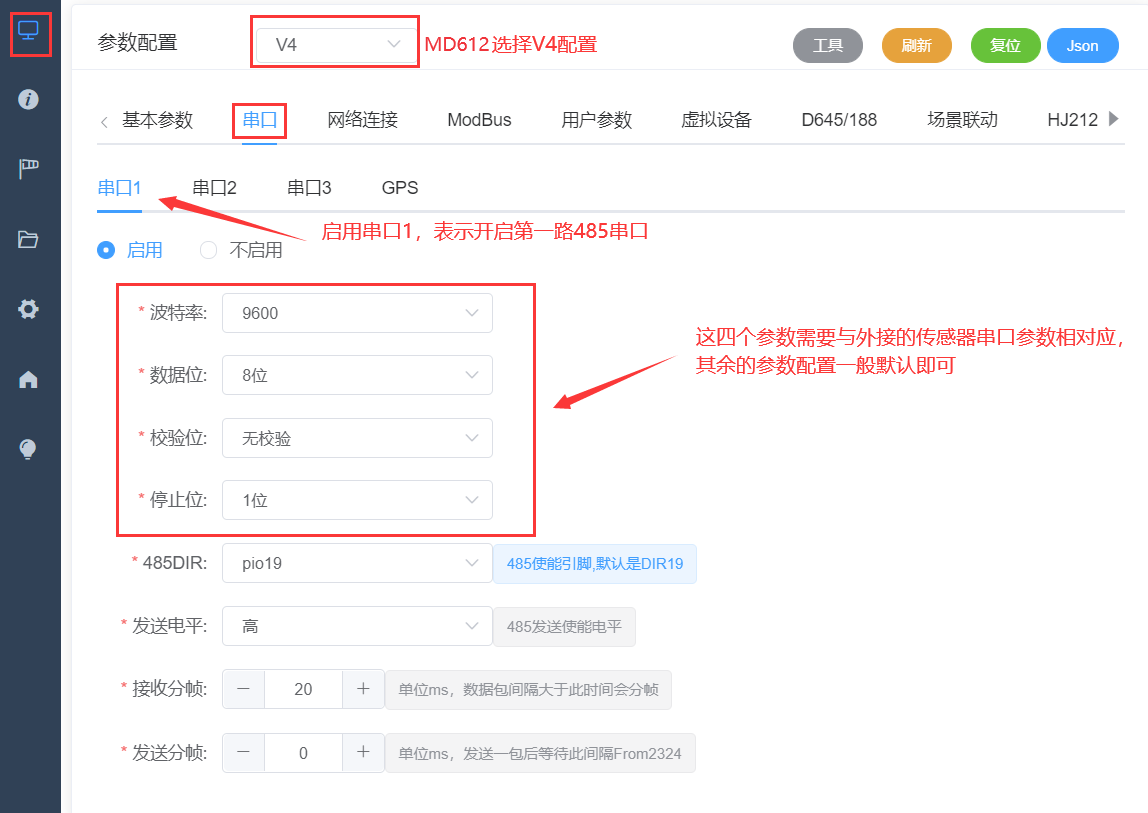1148x813 pixels.
Task: Select the 不启用 radio button
Action: pyautogui.click(x=208, y=250)
